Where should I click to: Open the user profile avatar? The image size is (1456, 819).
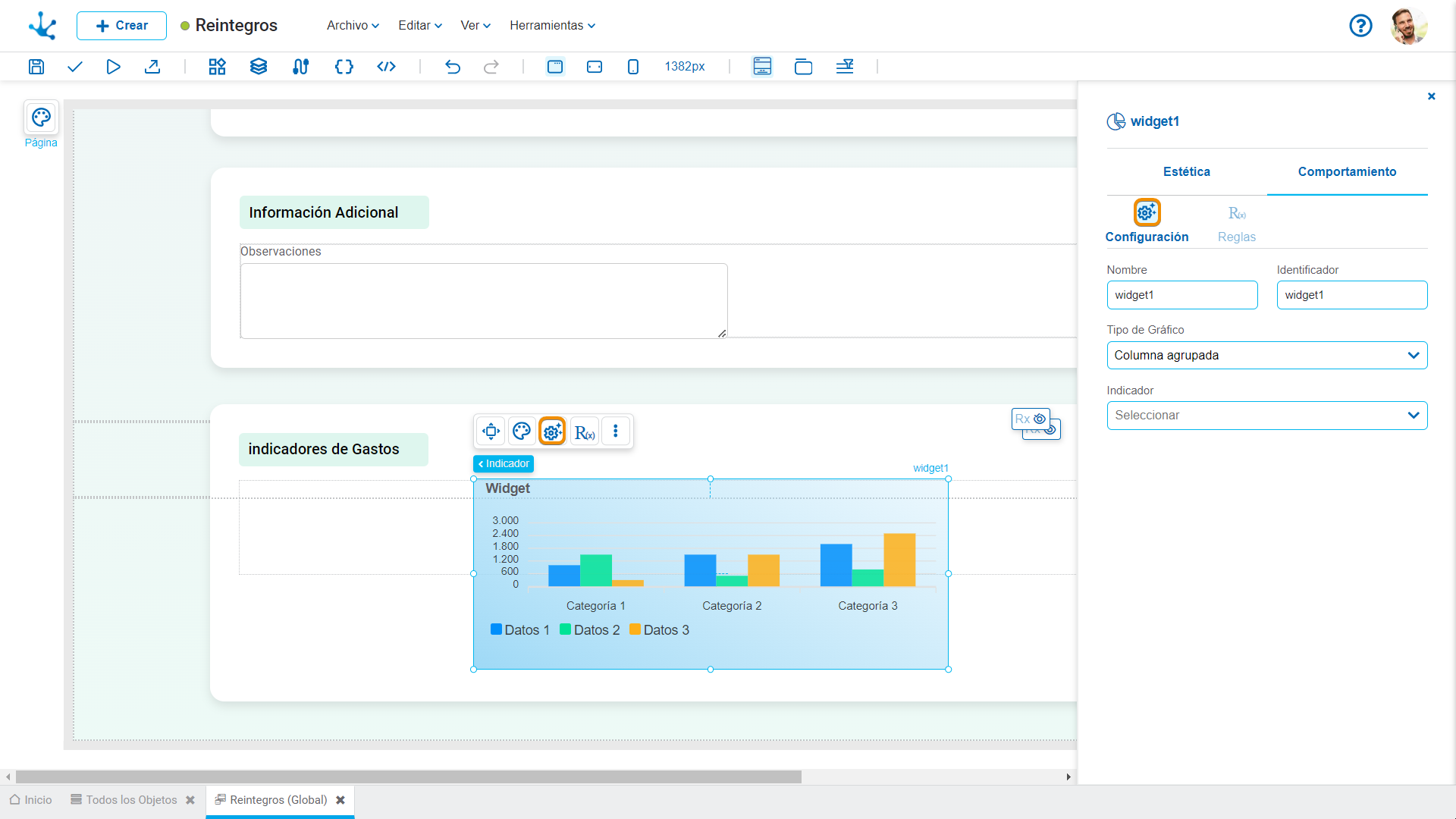click(1409, 26)
